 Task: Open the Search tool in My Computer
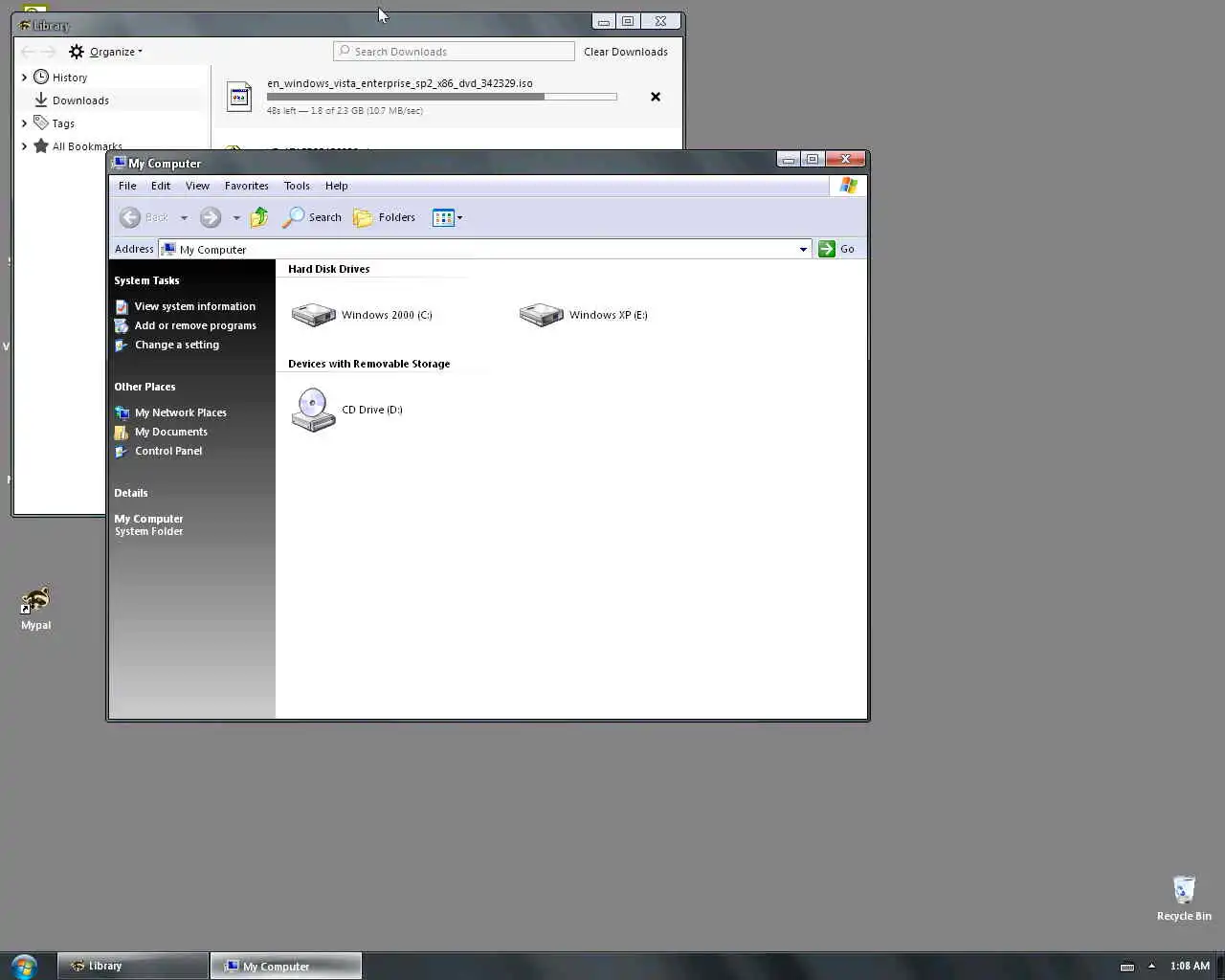pos(312,218)
